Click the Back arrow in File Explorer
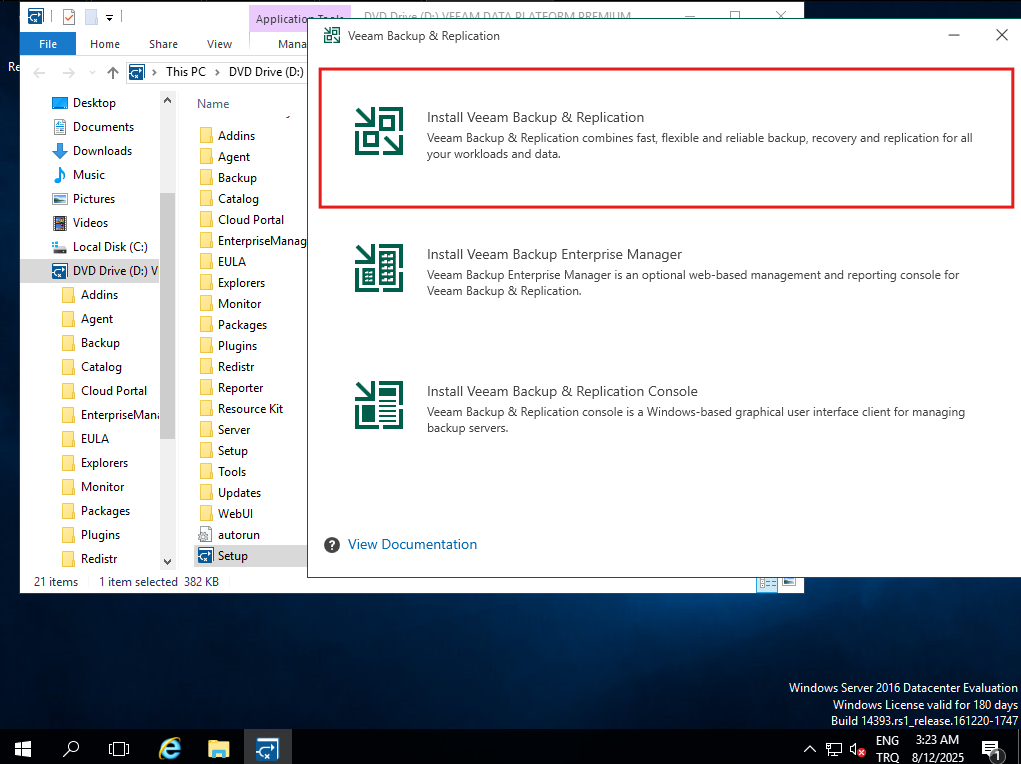This screenshot has height=764, width=1021. 39,72
